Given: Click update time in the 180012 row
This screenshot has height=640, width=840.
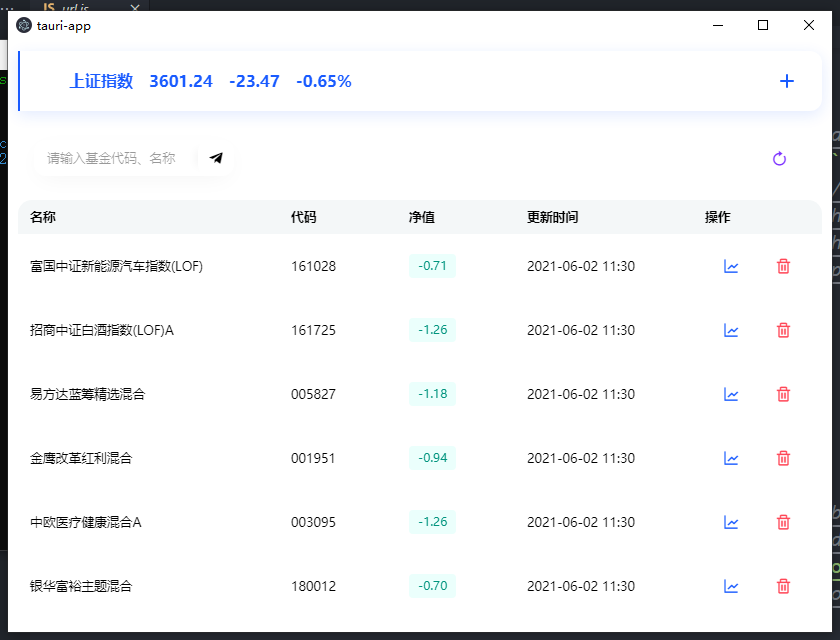Looking at the screenshot, I should tap(581, 586).
